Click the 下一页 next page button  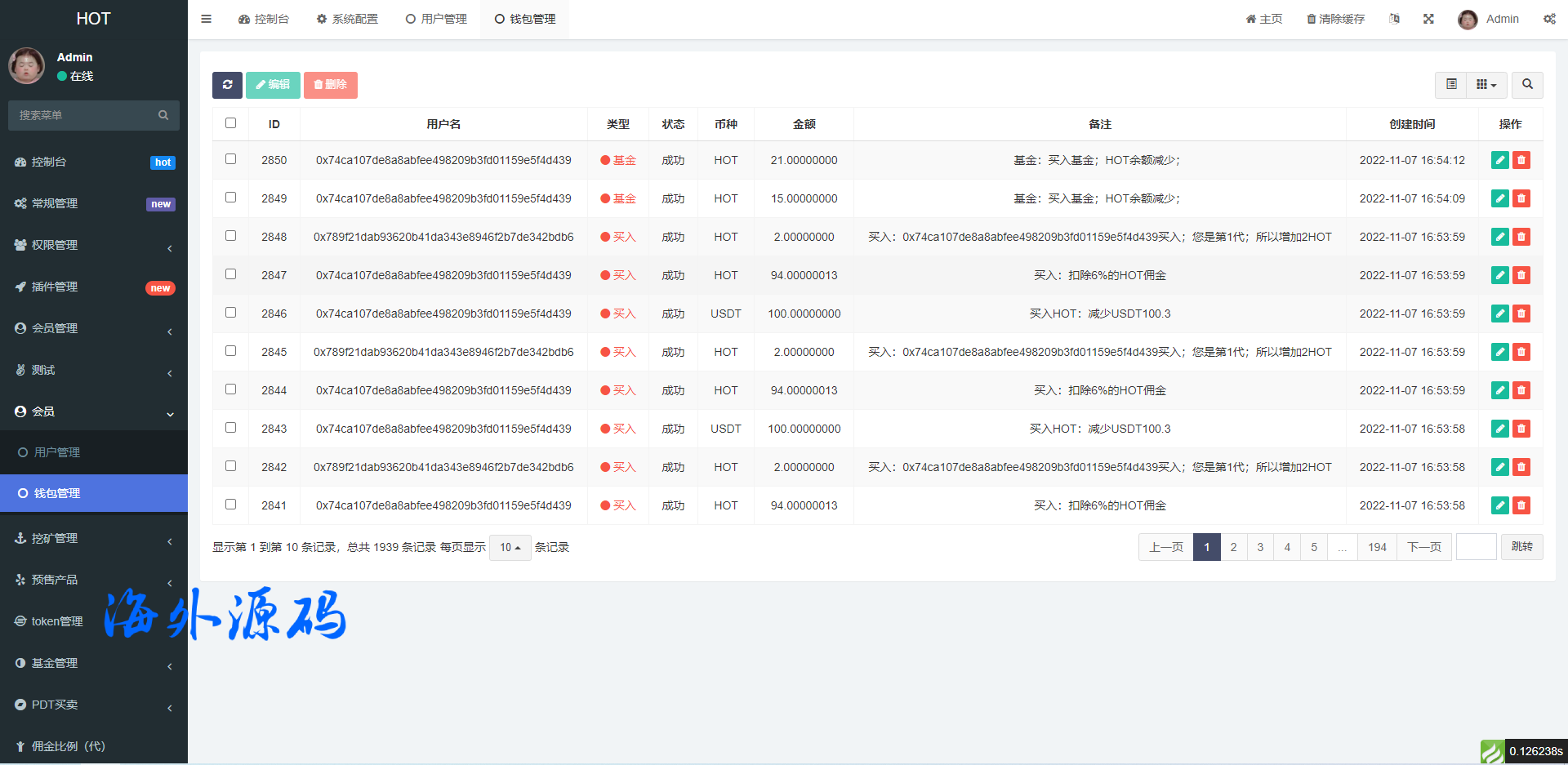(1423, 547)
